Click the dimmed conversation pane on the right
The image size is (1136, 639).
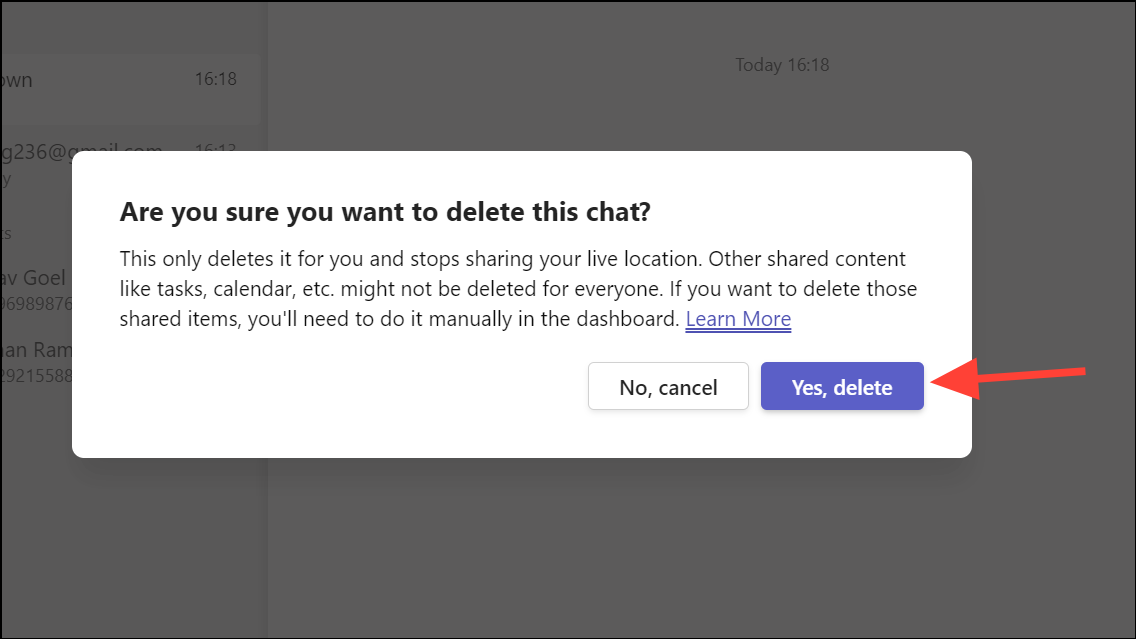[700, 550]
